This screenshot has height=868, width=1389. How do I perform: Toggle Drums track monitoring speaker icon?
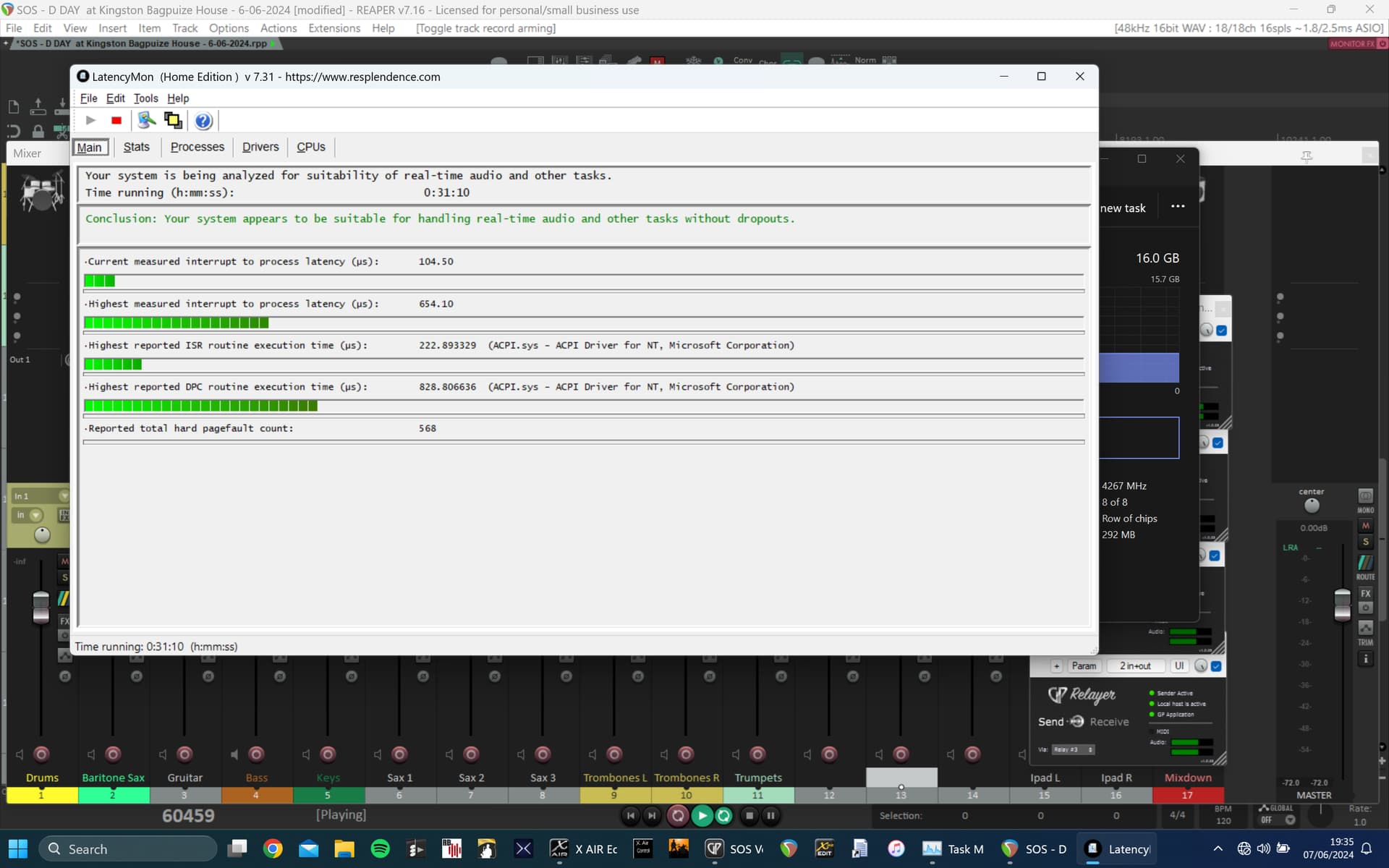pyautogui.click(x=20, y=754)
